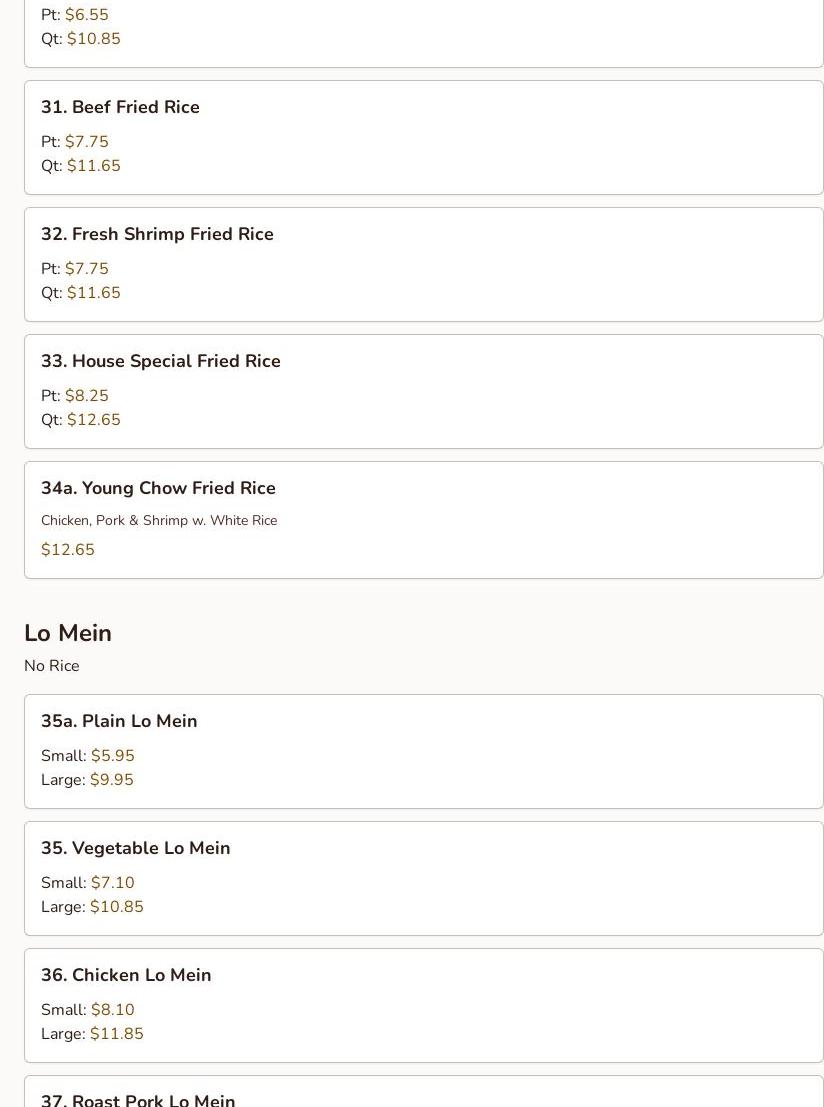Click the House Special Fried Rice title
The image size is (824, 1107).
point(160,361)
